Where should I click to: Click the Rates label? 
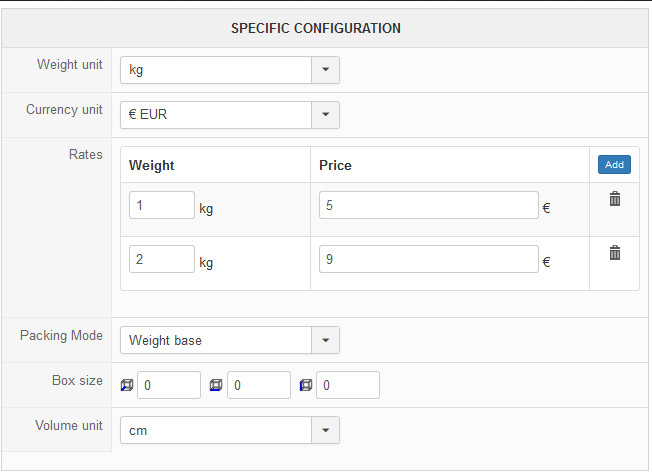pyautogui.click(x=86, y=154)
